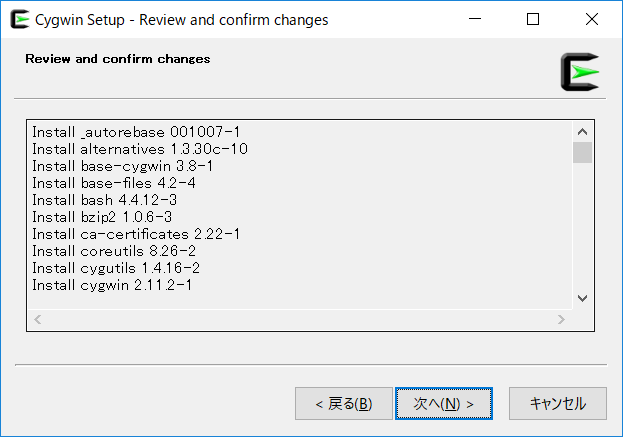Go back with the 戻る(B) button
Screen dimensions: 623x437
click(x=344, y=404)
